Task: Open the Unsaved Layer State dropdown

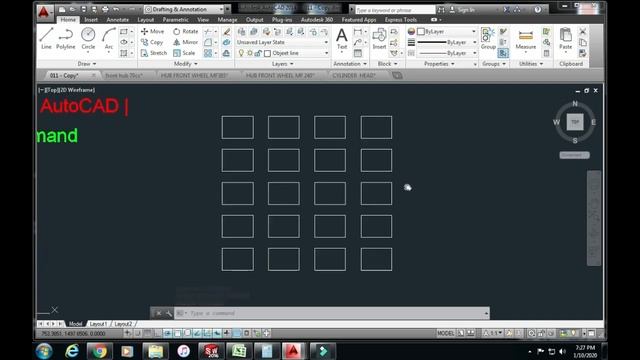Action: (x=282, y=42)
